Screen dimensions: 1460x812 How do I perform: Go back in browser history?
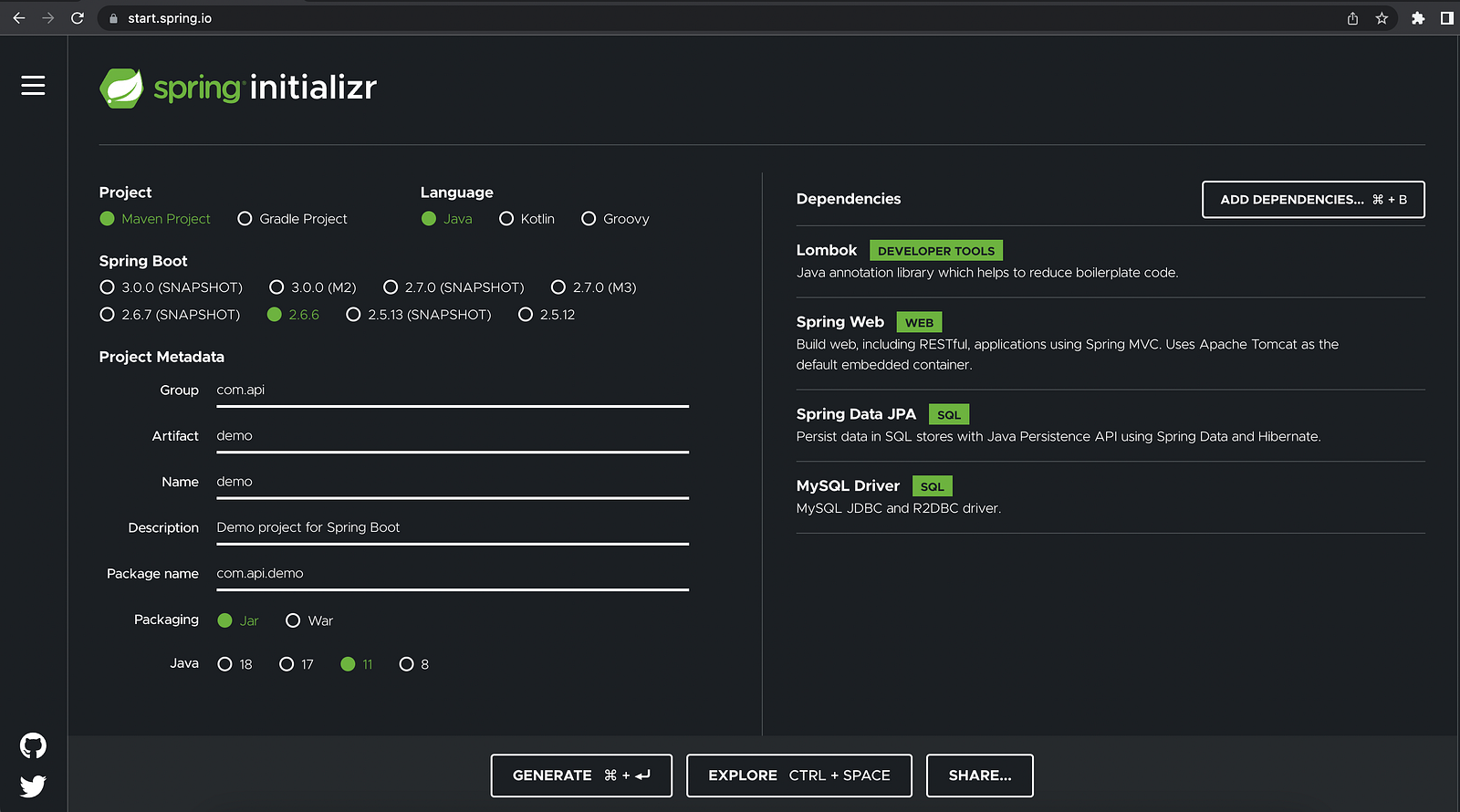[19, 18]
